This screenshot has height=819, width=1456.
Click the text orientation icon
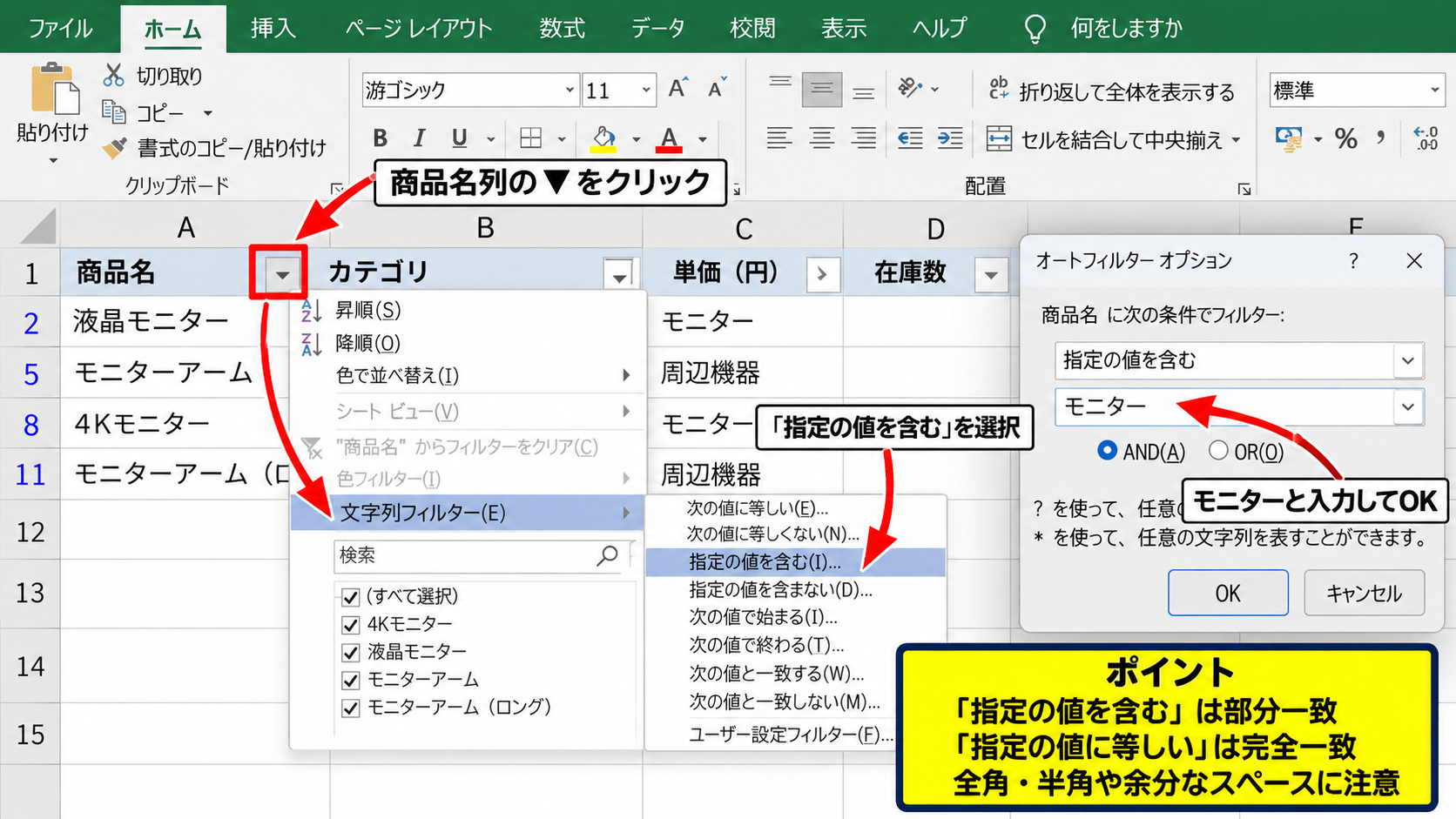pos(910,88)
